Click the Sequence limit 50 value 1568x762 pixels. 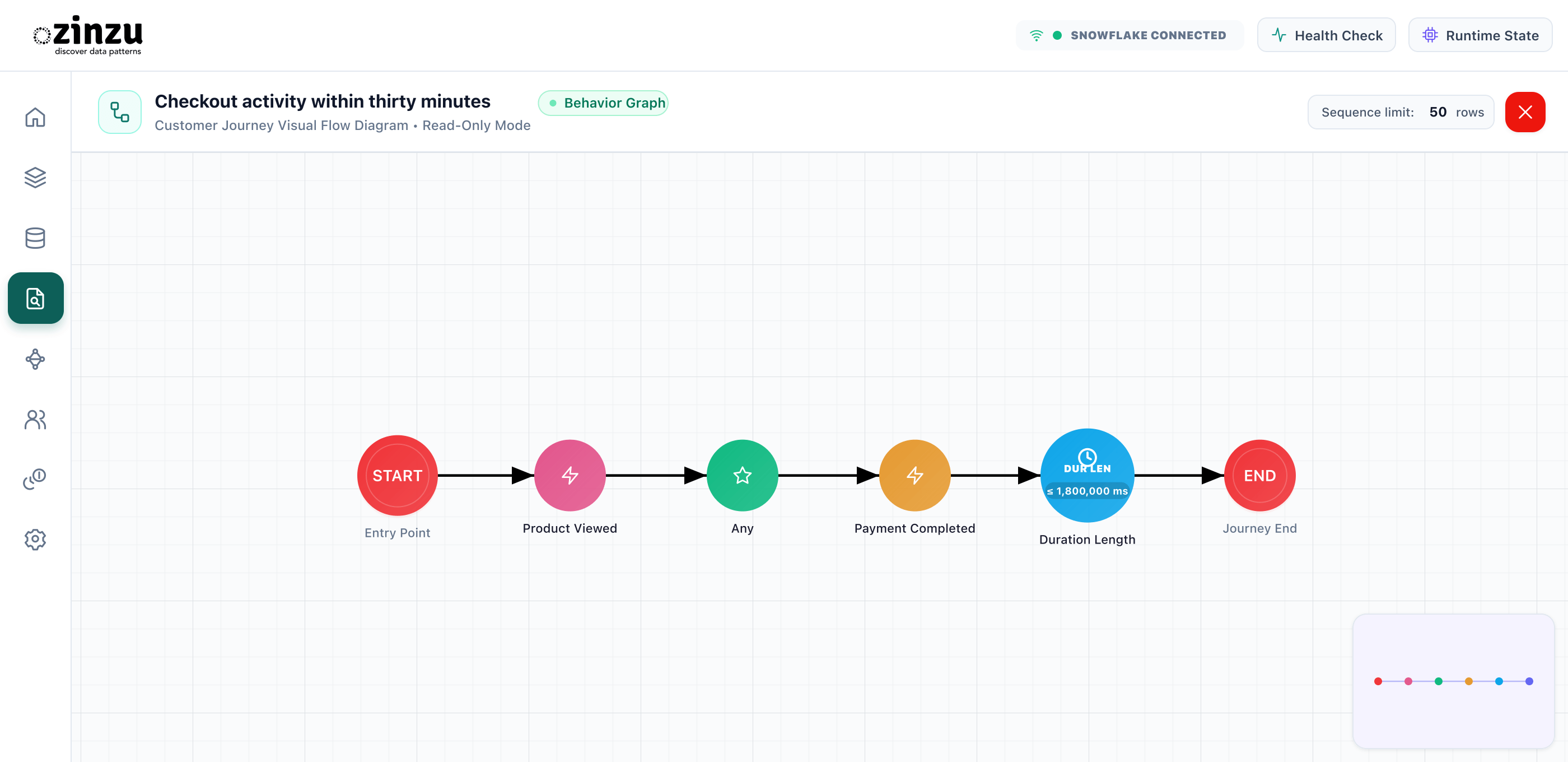pyautogui.click(x=1438, y=112)
